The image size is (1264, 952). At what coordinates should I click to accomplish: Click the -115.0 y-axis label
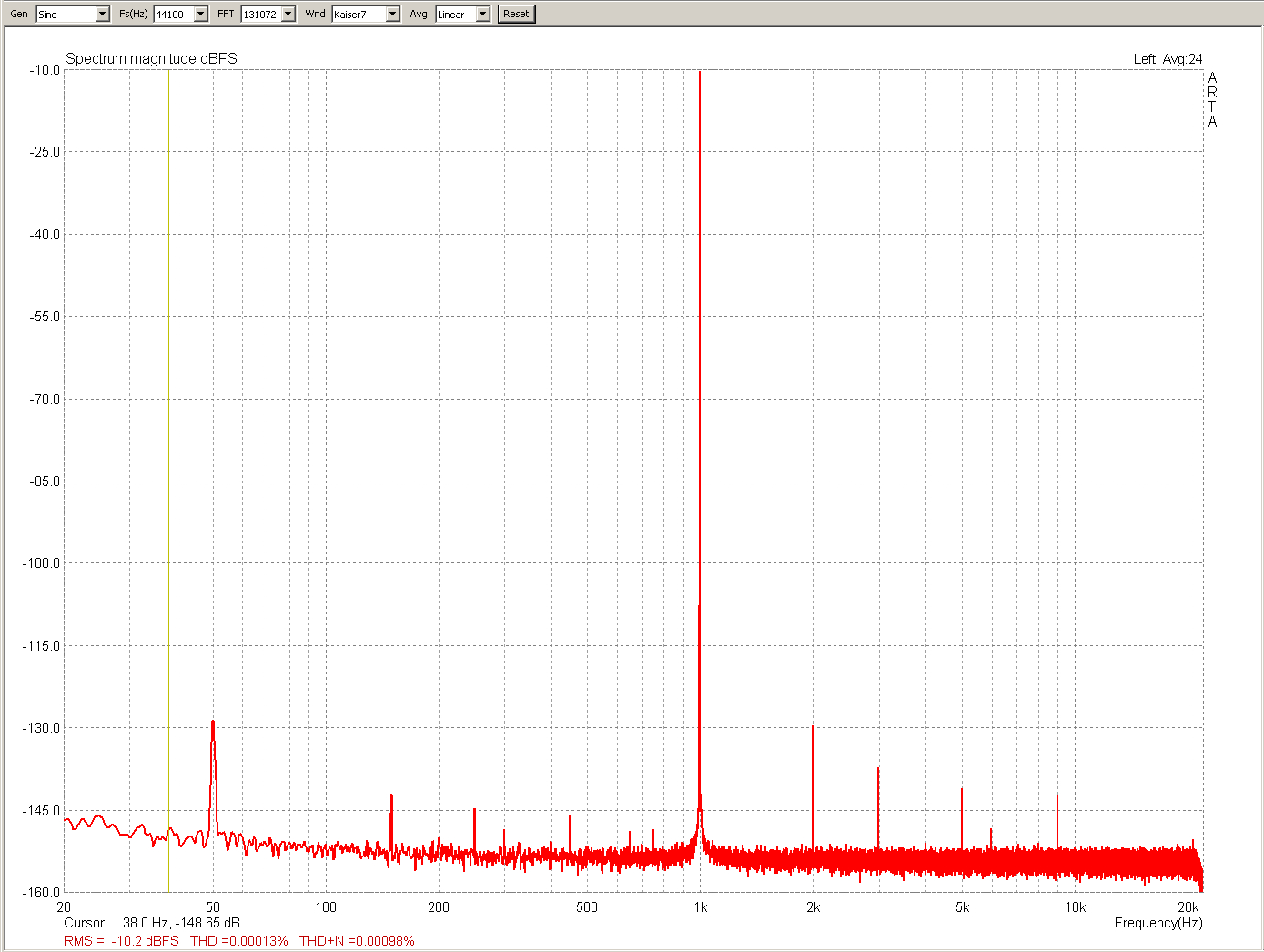pos(41,646)
